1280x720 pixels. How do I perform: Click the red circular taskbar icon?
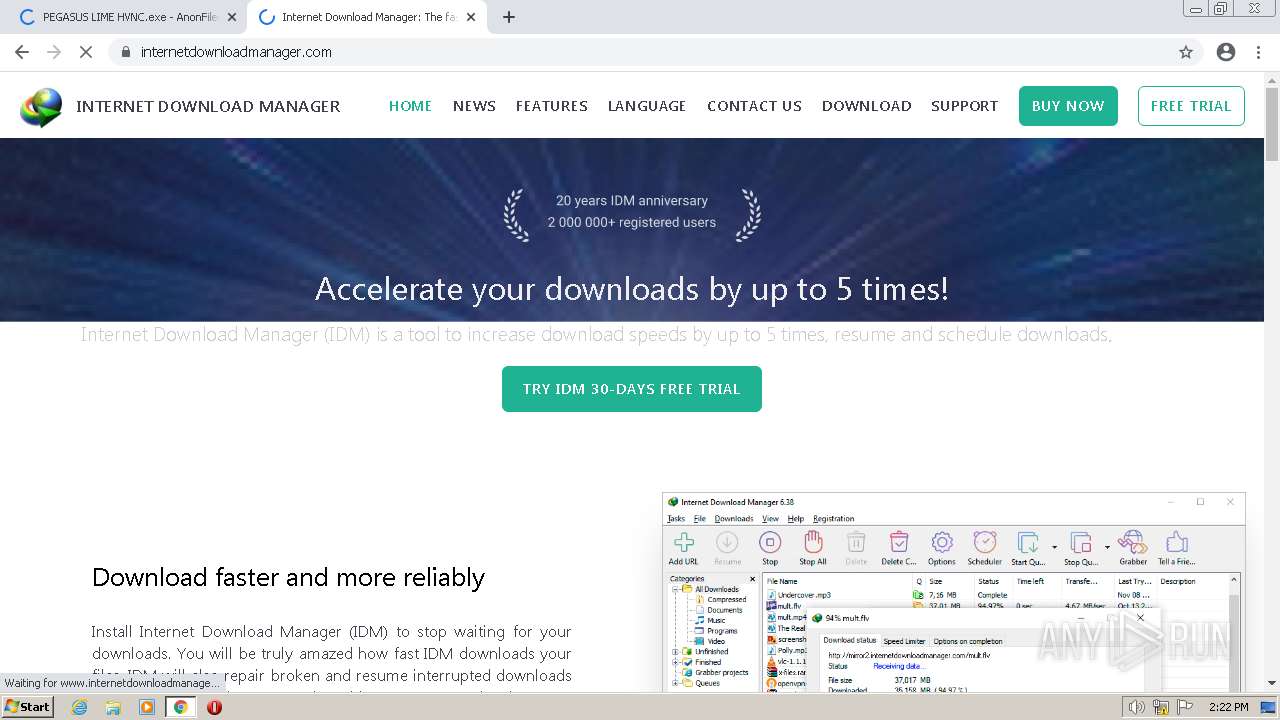tap(214, 707)
